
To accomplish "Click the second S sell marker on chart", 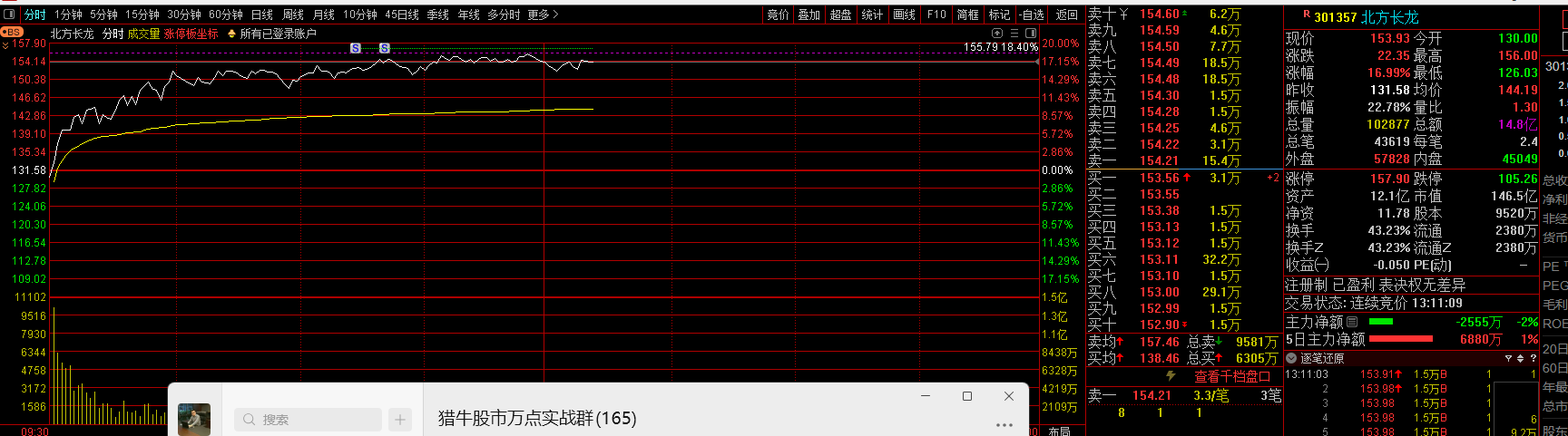I will tap(385, 48).
